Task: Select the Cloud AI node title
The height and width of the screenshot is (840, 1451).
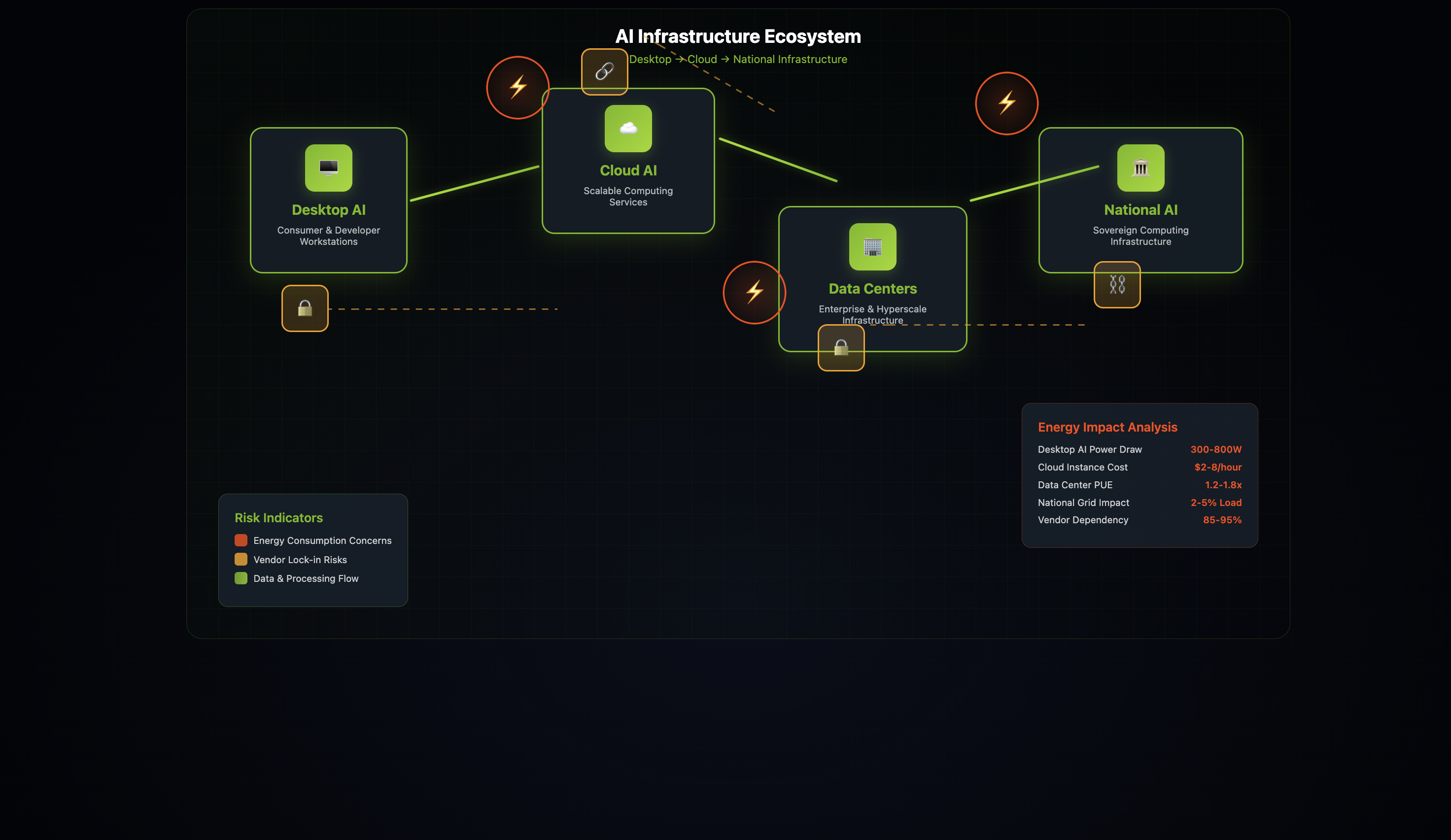Action: point(628,170)
